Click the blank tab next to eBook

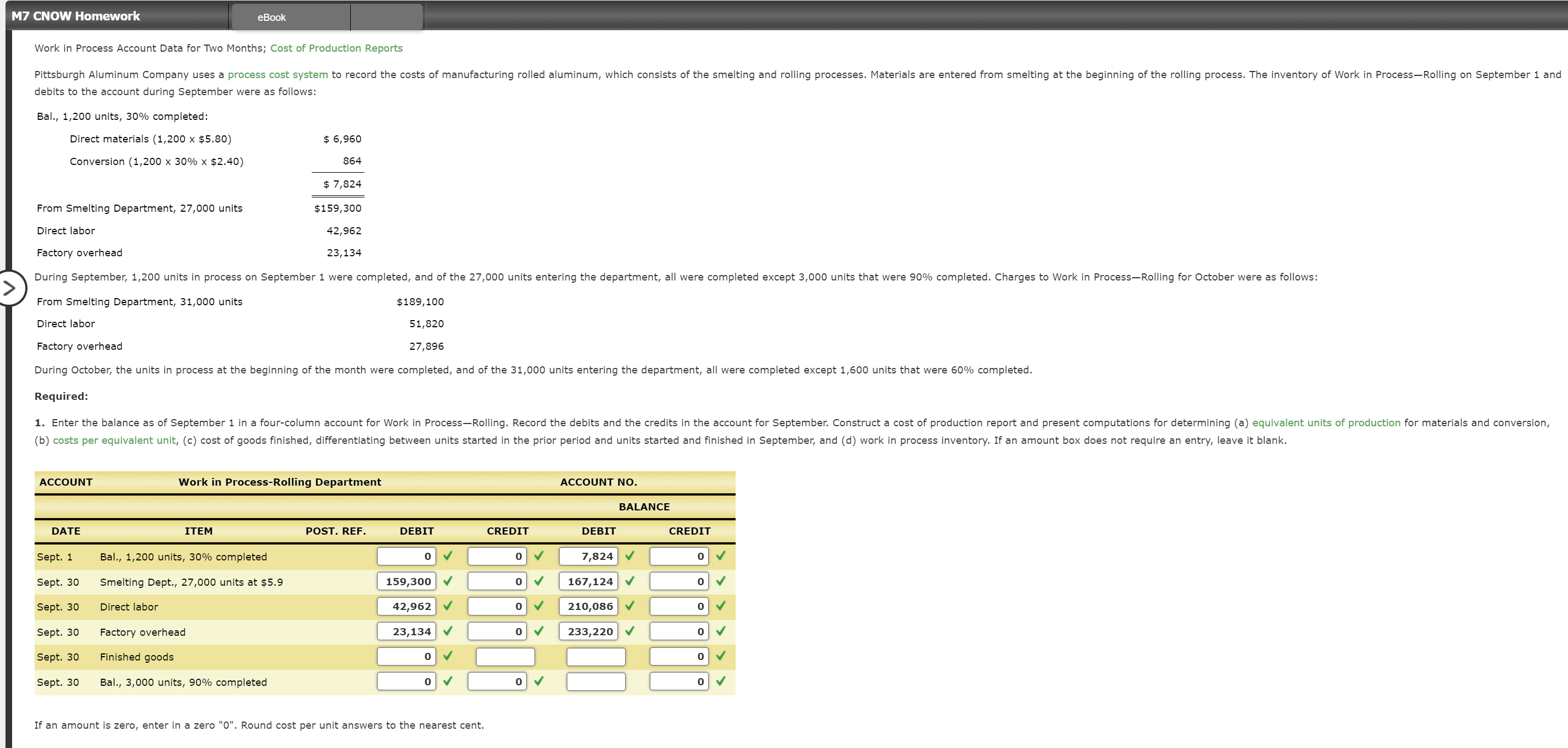point(386,17)
